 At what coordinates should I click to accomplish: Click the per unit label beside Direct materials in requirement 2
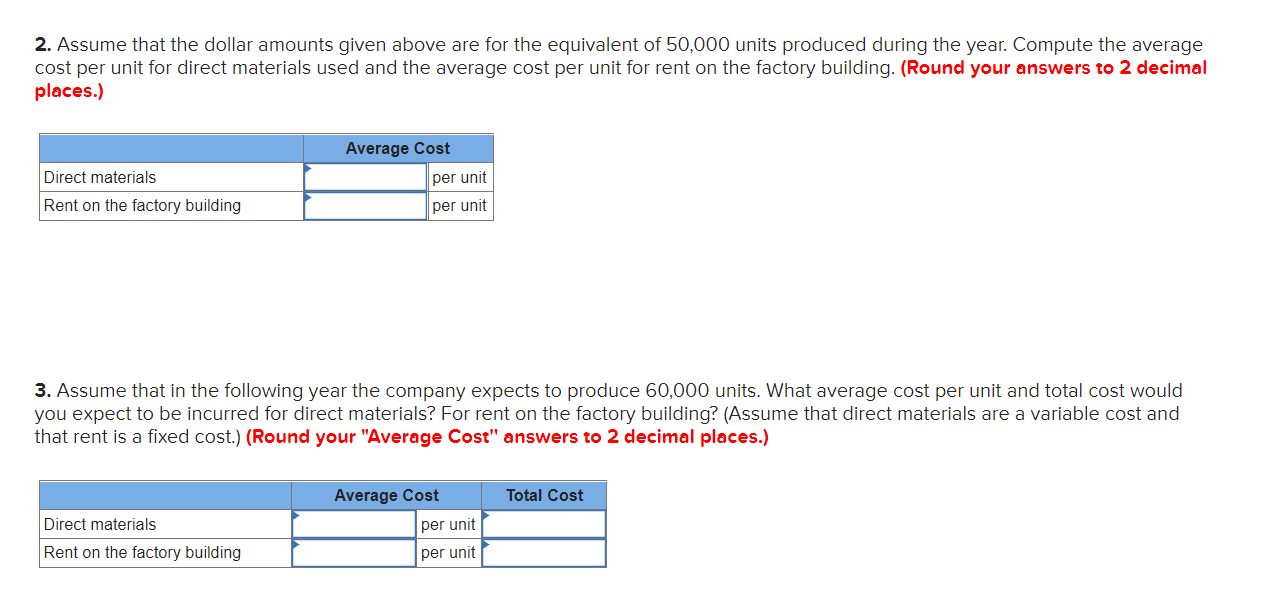coord(460,177)
